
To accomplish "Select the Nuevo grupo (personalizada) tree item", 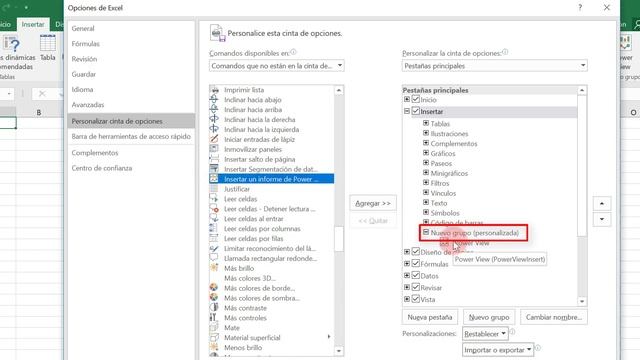I will pyautogui.click(x=475, y=233).
